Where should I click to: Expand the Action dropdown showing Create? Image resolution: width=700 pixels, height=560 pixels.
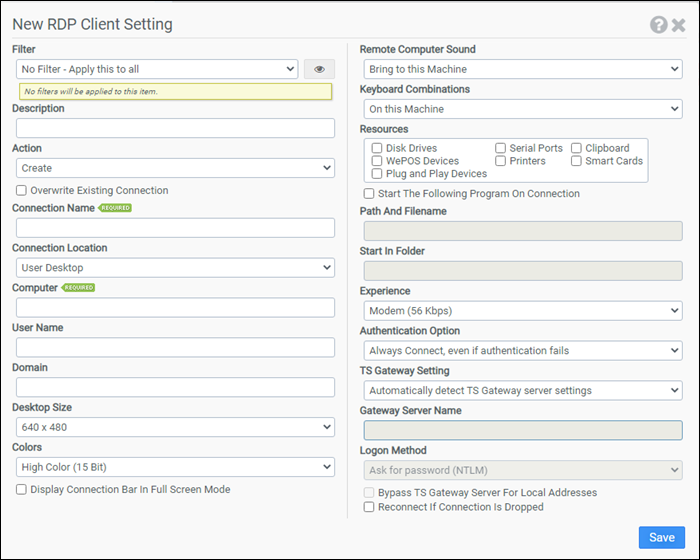[x=175, y=168]
